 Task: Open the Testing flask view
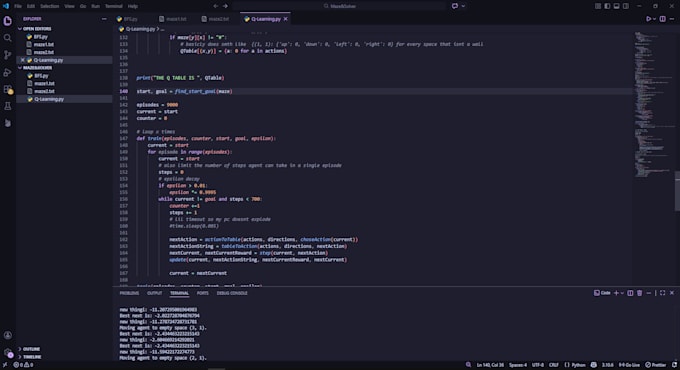coord(7,106)
